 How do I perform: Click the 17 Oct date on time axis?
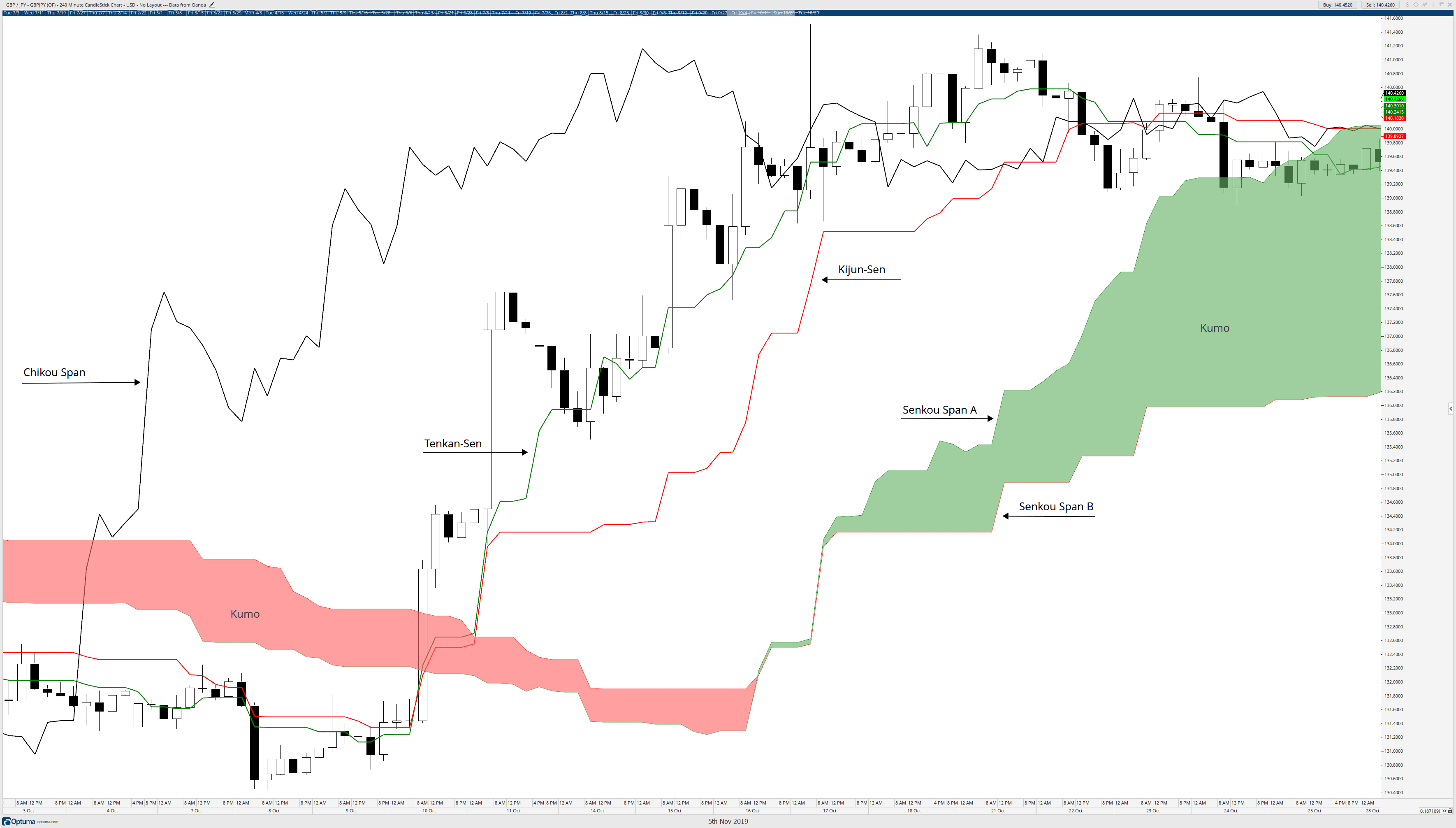pyautogui.click(x=830, y=811)
